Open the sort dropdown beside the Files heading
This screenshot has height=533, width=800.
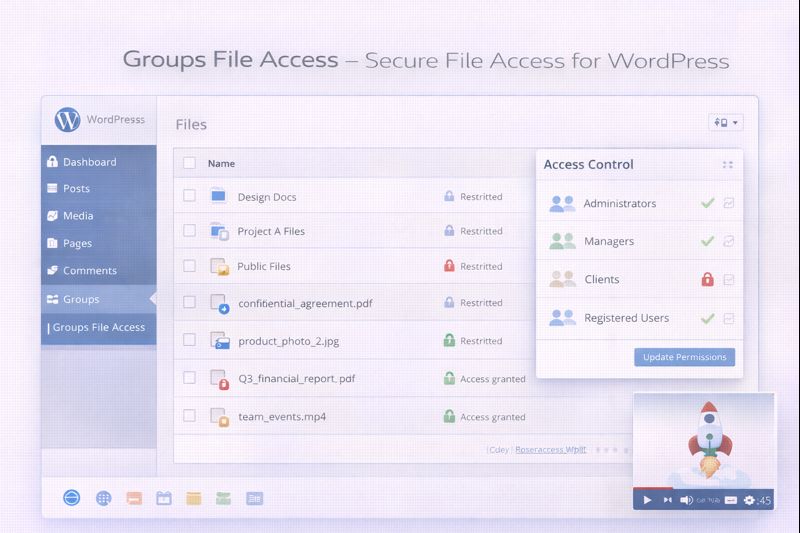[726, 122]
